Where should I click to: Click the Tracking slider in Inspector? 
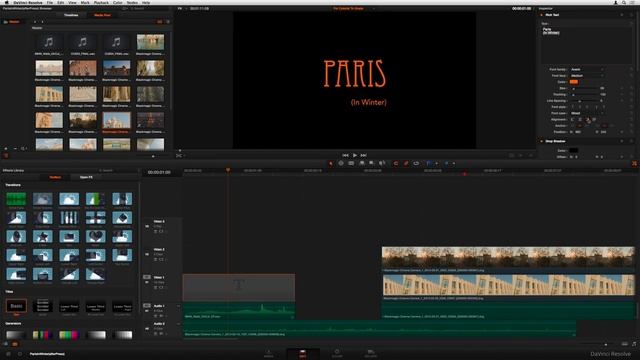pyautogui.click(x=585, y=95)
